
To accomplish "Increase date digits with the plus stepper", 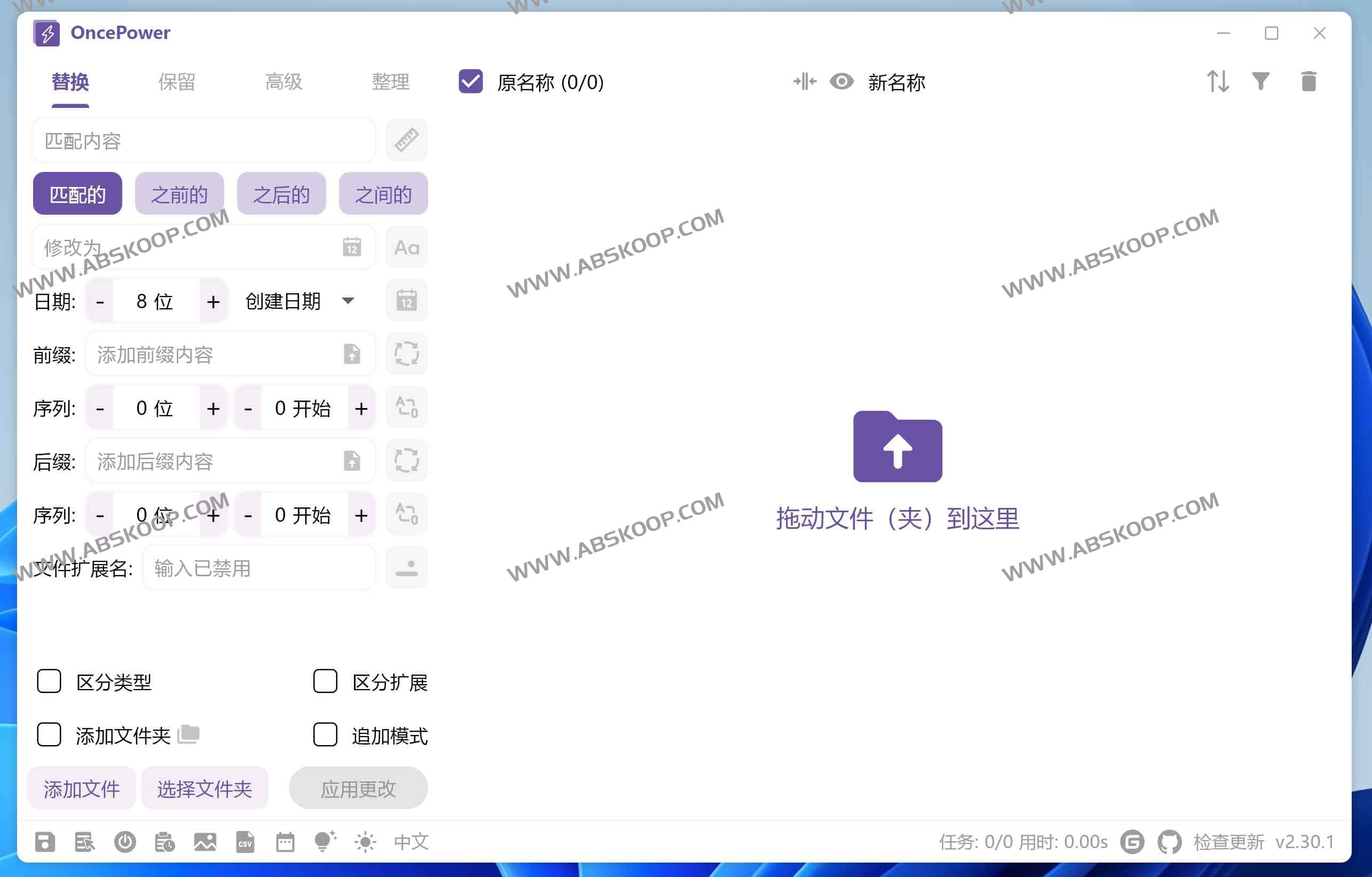I will (x=213, y=301).
